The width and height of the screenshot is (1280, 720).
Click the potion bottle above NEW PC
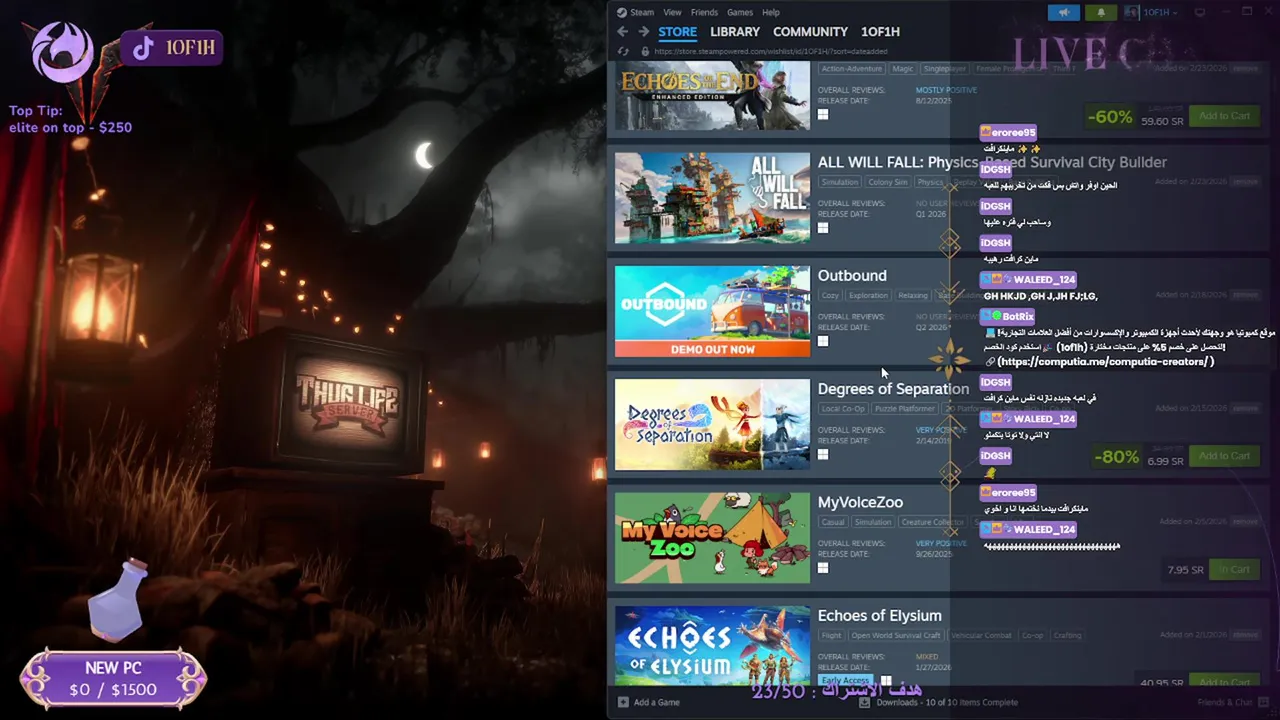(x=118, y=602)
